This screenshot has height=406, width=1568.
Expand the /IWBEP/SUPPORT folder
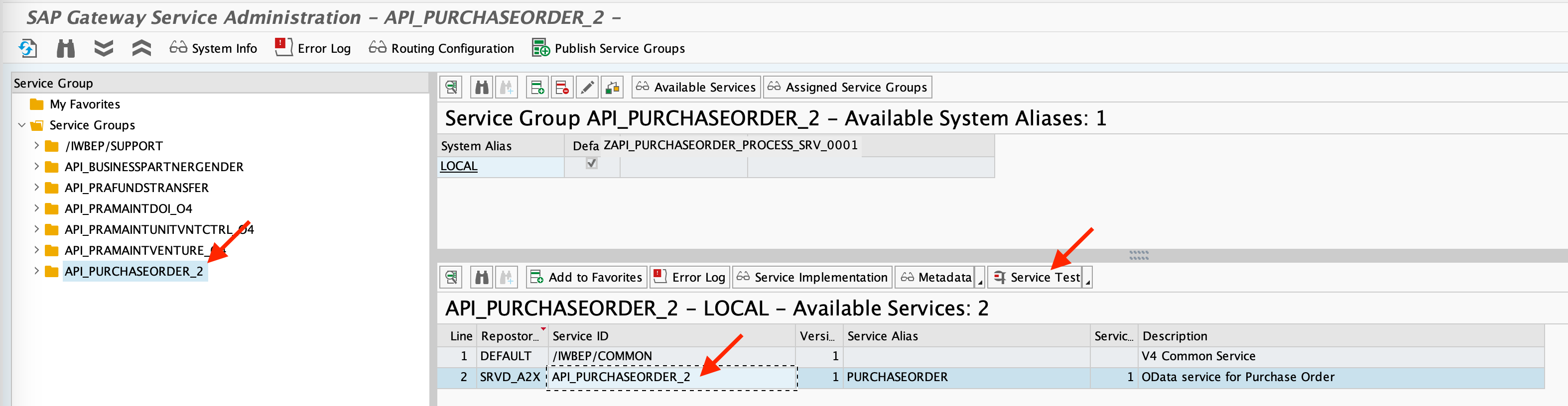coord(36,146)
